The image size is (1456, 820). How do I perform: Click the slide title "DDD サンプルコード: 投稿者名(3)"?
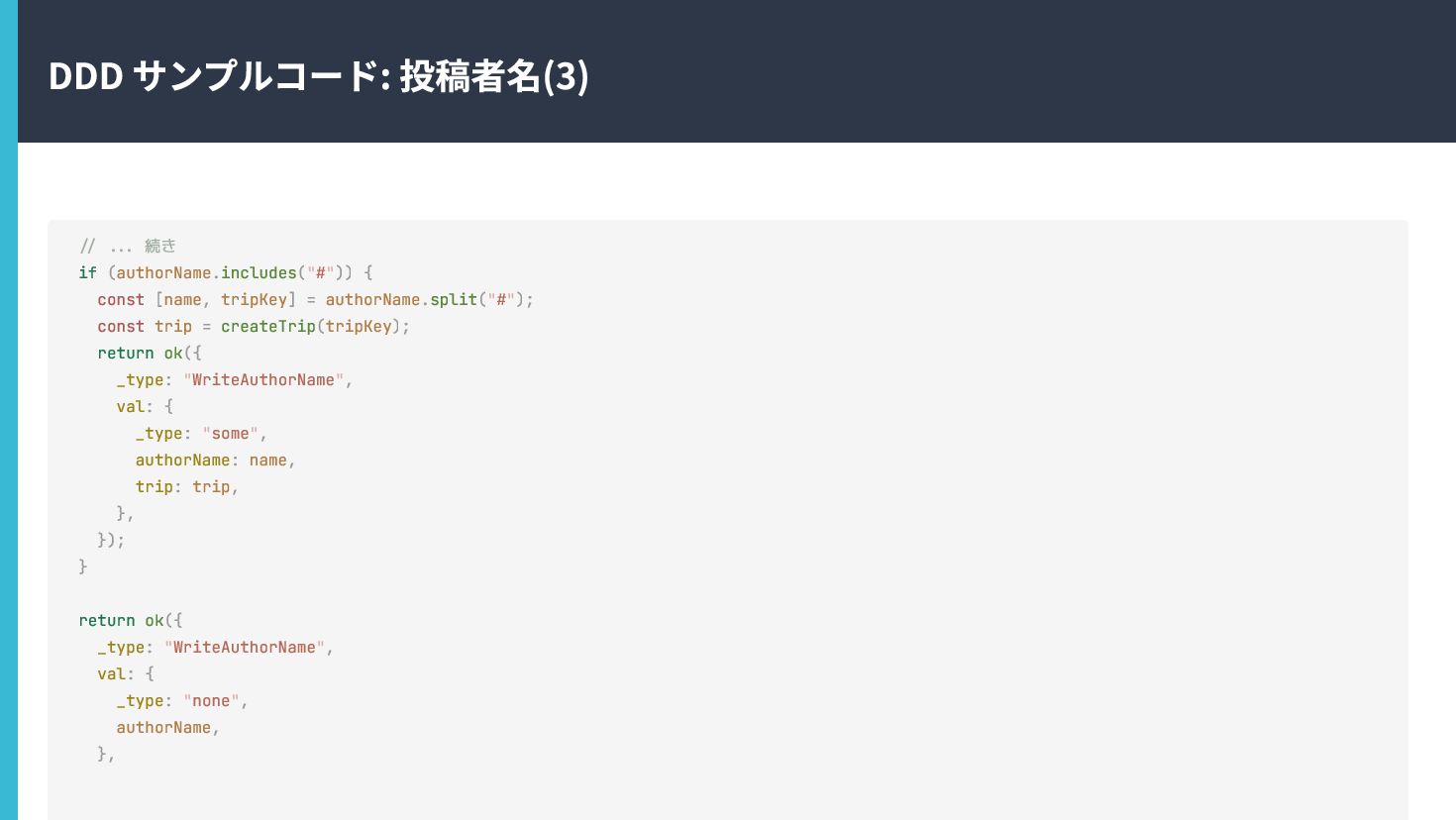coord(318,76)
